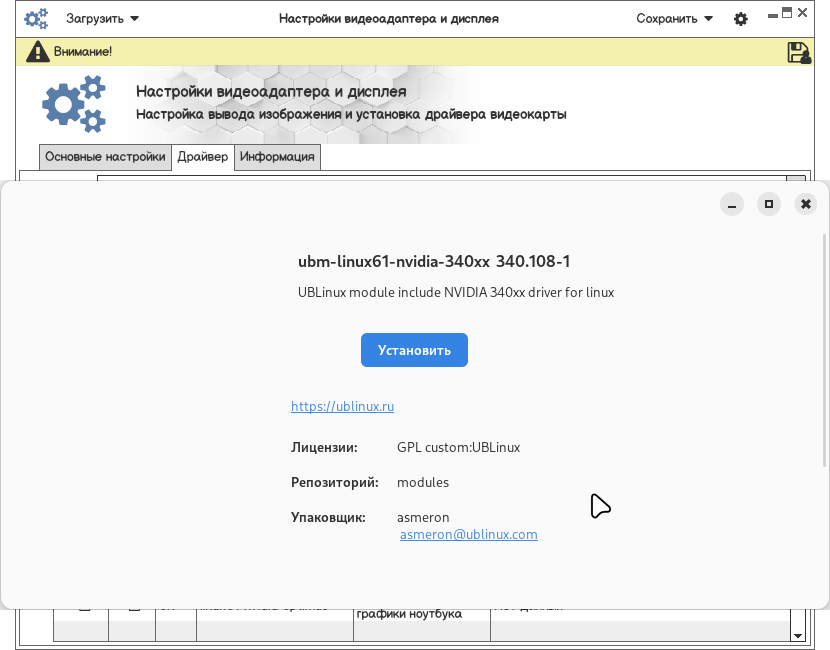The width and height of the screenshot is (830, 650).
Task: Maximize the package details dialog
Action: click(x=769, y=204)
